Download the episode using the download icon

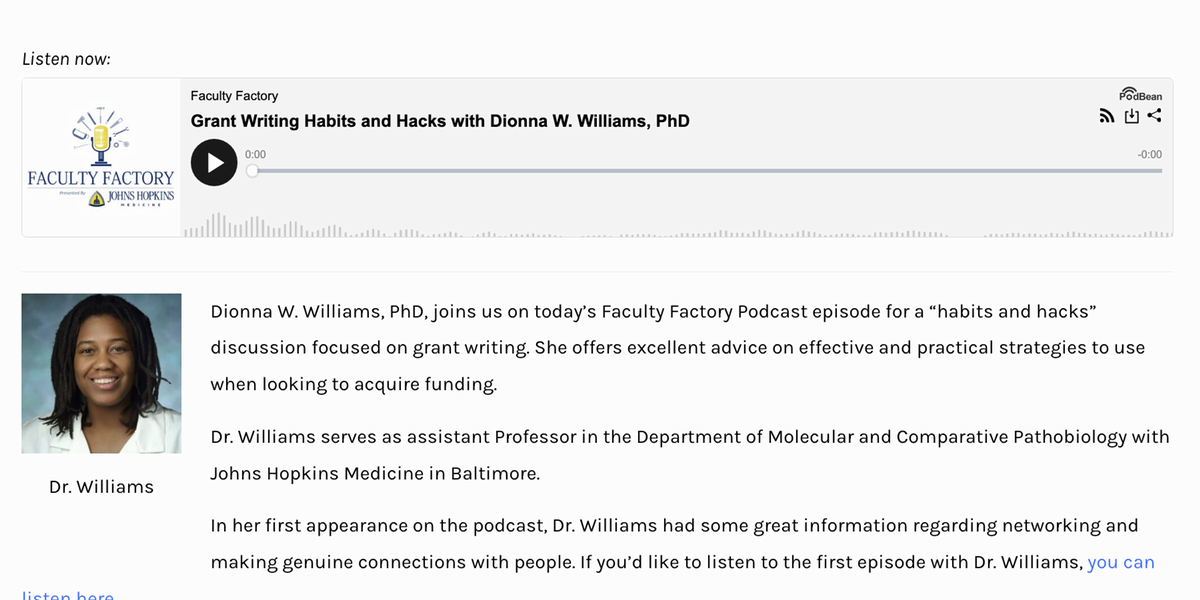click(1131, 116)
